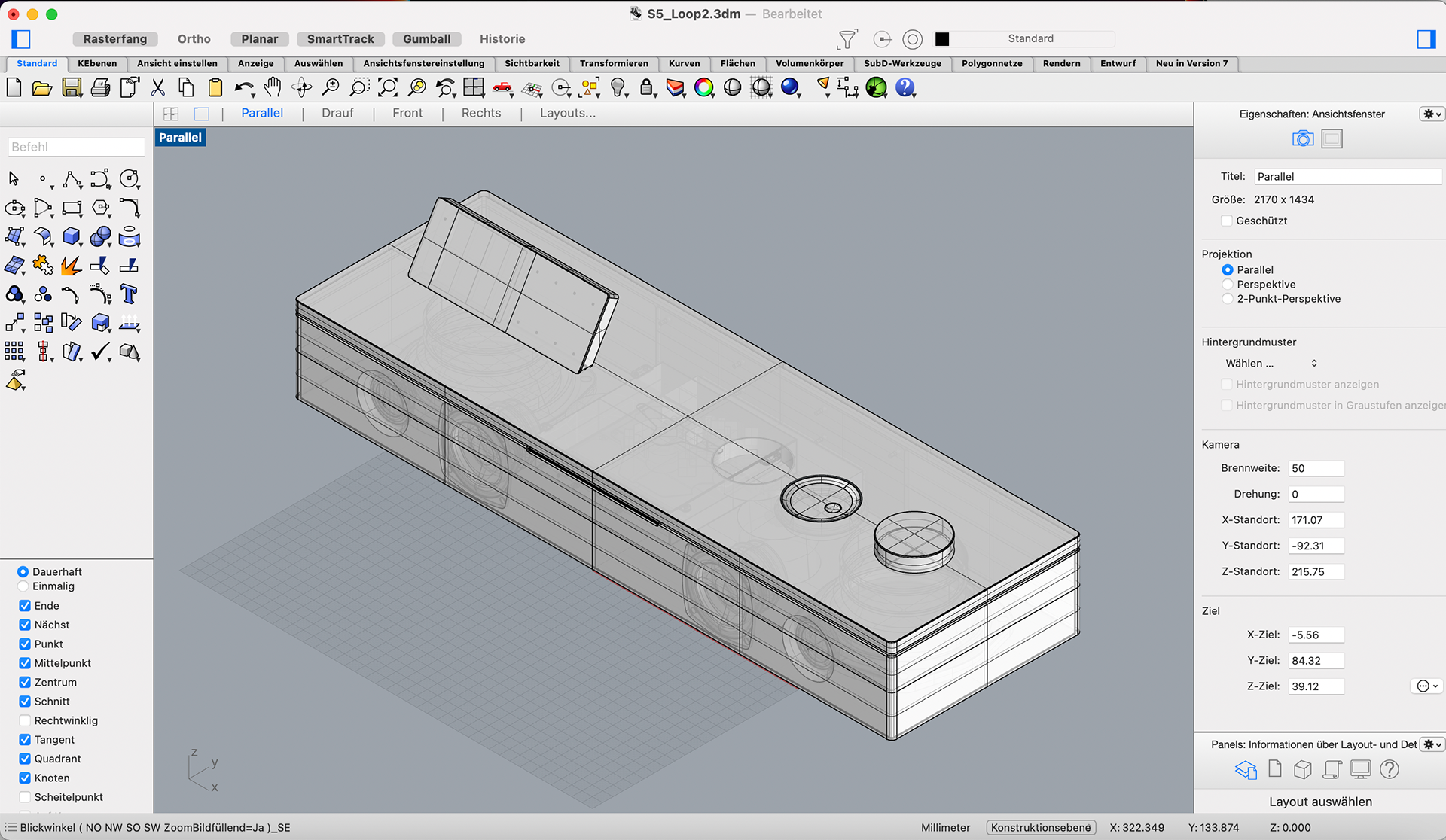The height and width of the screenshot is (840, 1446).
Task: Open the color wheel render icon
Action: pos(703,88)
